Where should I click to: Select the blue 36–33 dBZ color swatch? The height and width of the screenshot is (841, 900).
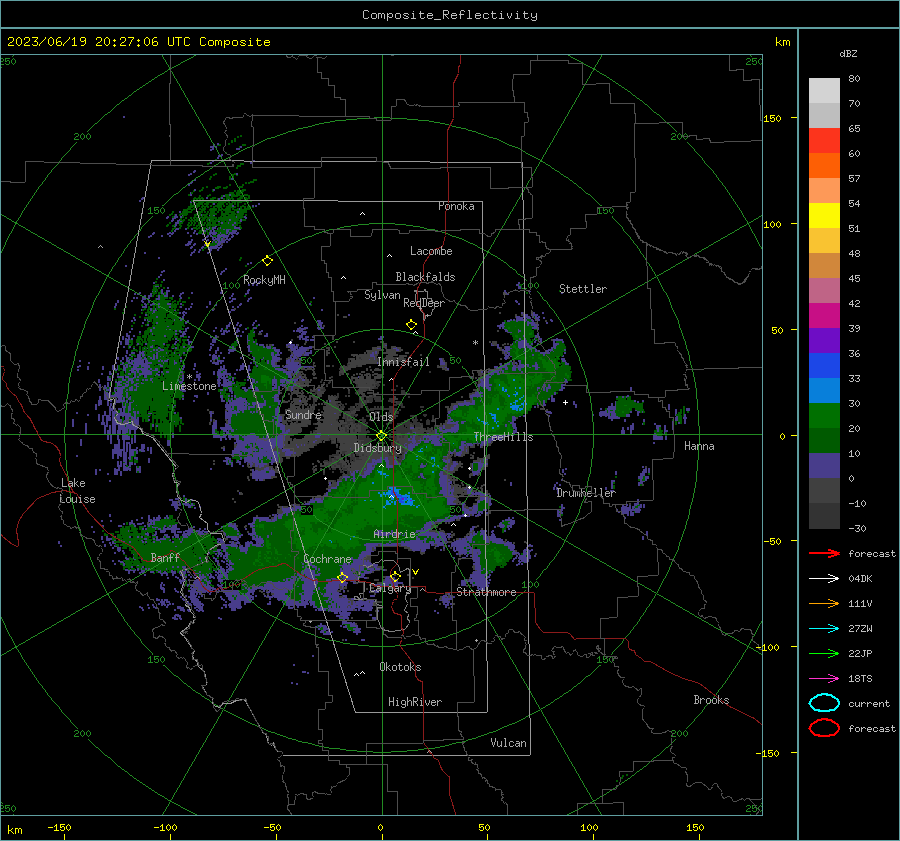tap(824, 366)
